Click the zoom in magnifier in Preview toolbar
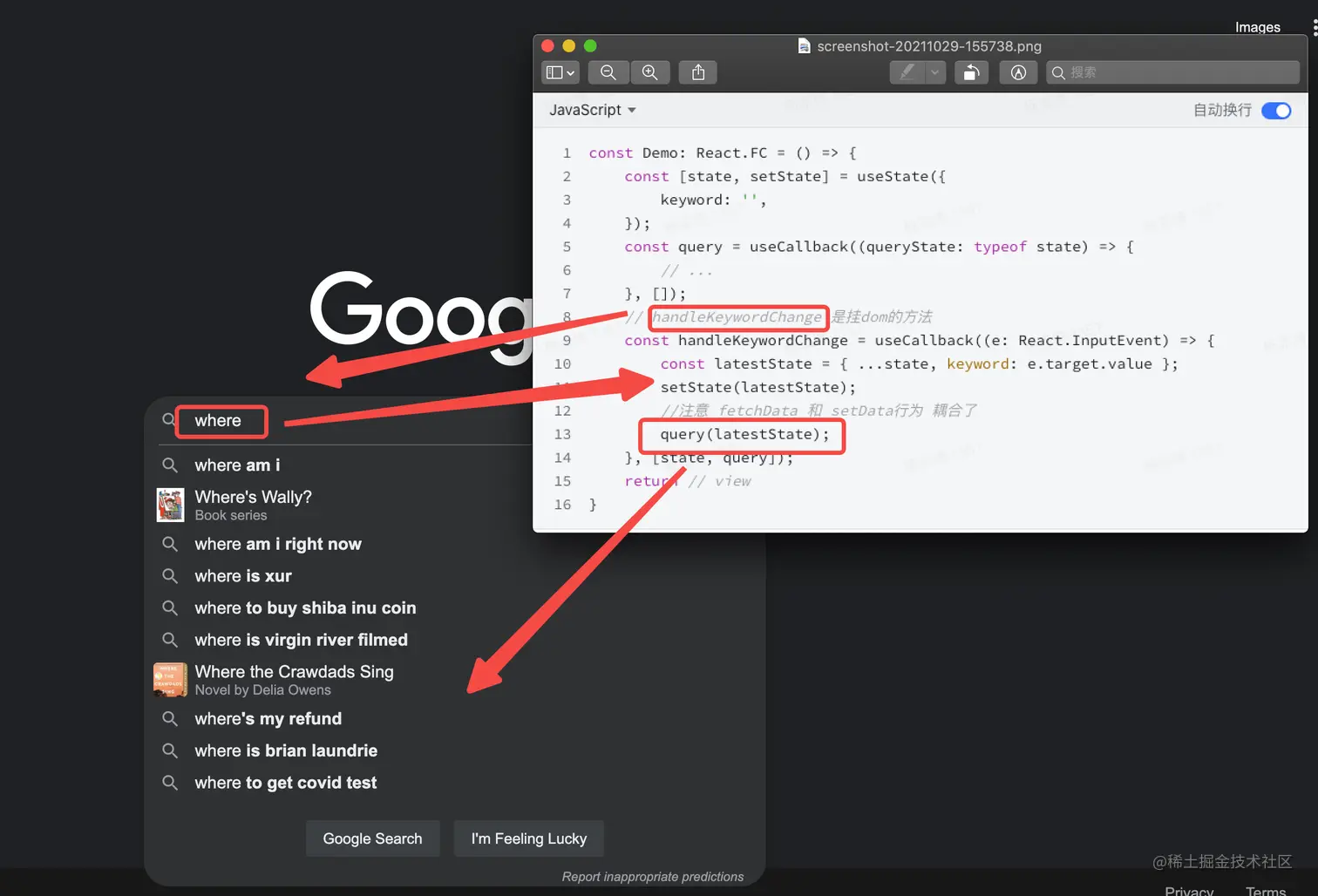Screen dimensions: 1318x896 tap(650, 72)
